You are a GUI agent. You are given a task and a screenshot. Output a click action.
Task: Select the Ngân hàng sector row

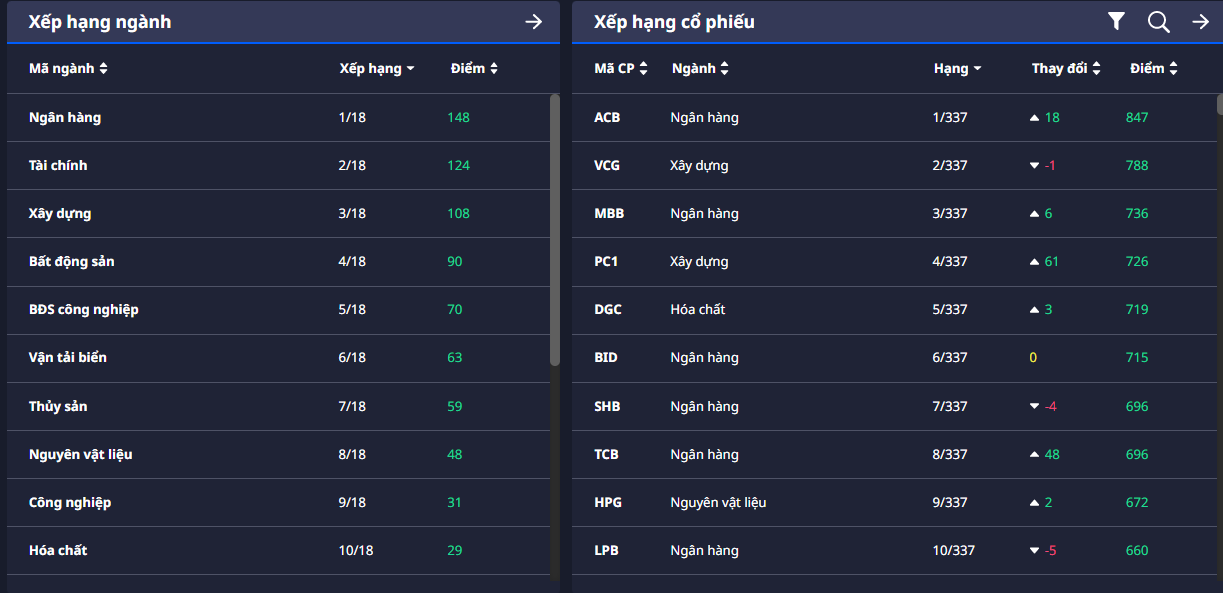click(x=65, y=118)
